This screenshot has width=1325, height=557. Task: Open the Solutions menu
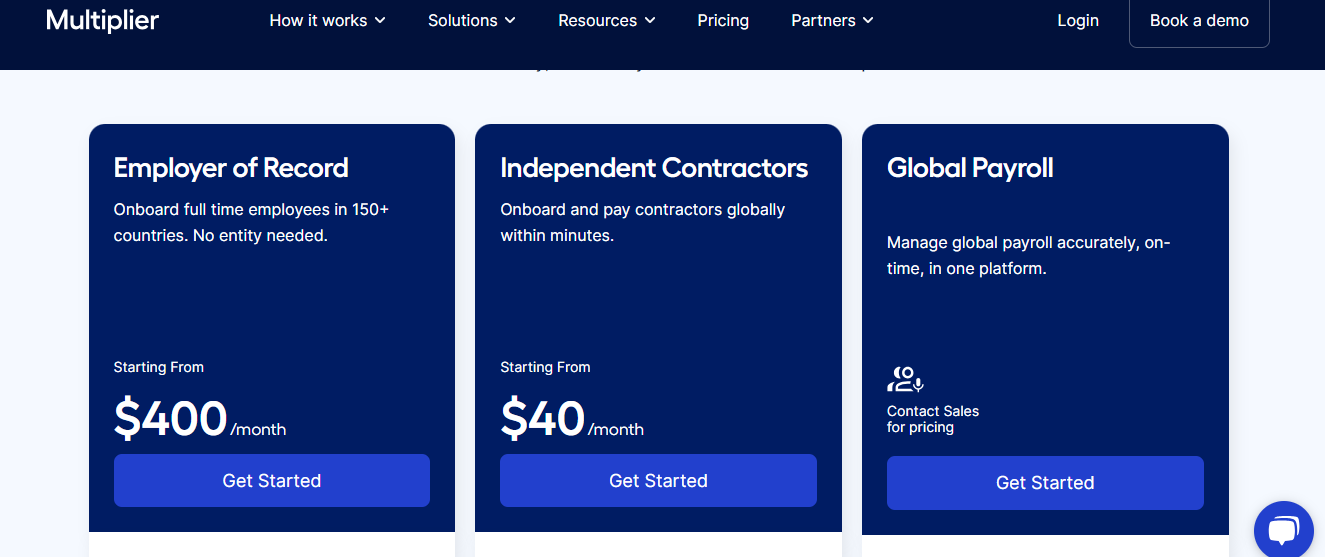click(463, 20)
